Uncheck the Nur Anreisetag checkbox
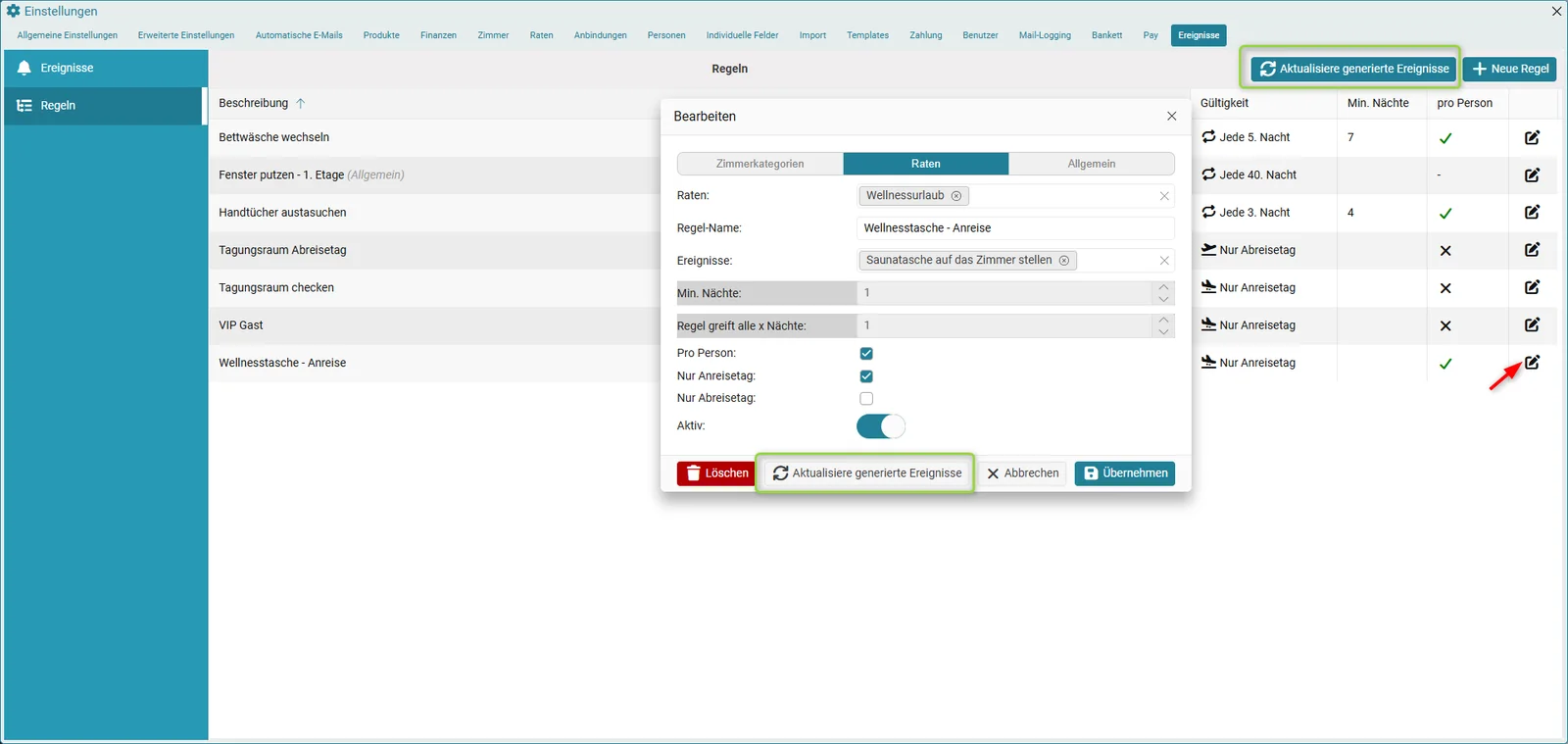This screenshot has width=1568, height=744. tap(866, 375)
